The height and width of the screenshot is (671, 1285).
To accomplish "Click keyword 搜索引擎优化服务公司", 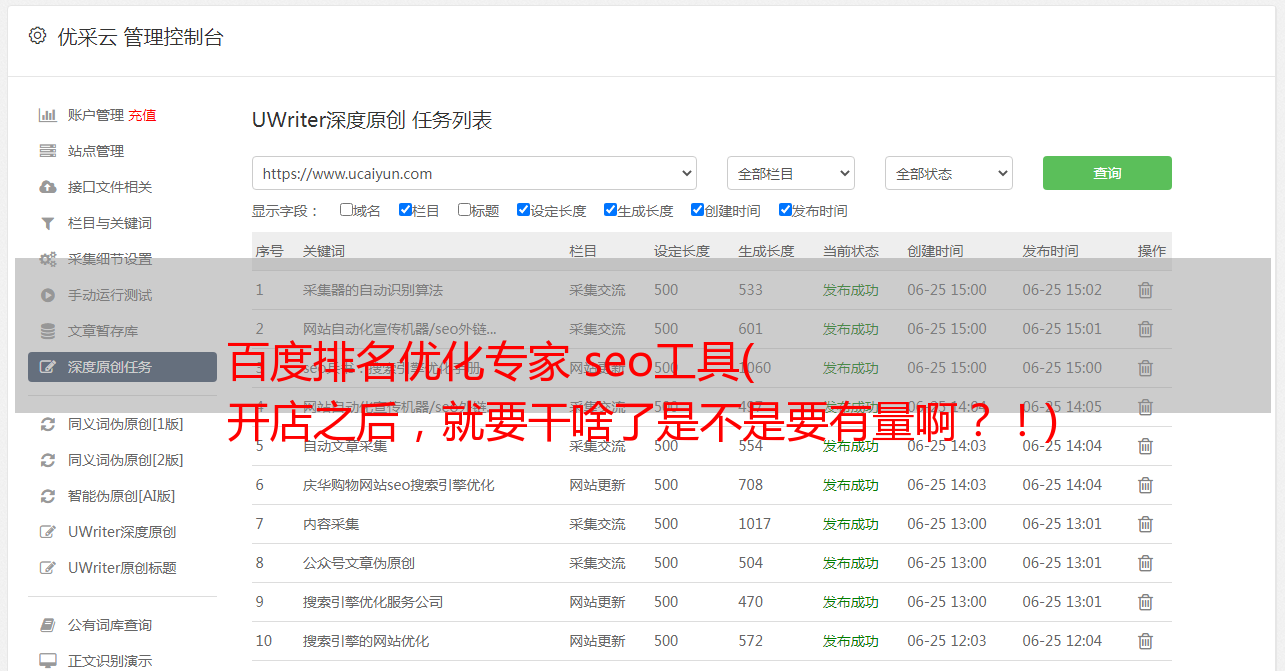I will 373,602.
